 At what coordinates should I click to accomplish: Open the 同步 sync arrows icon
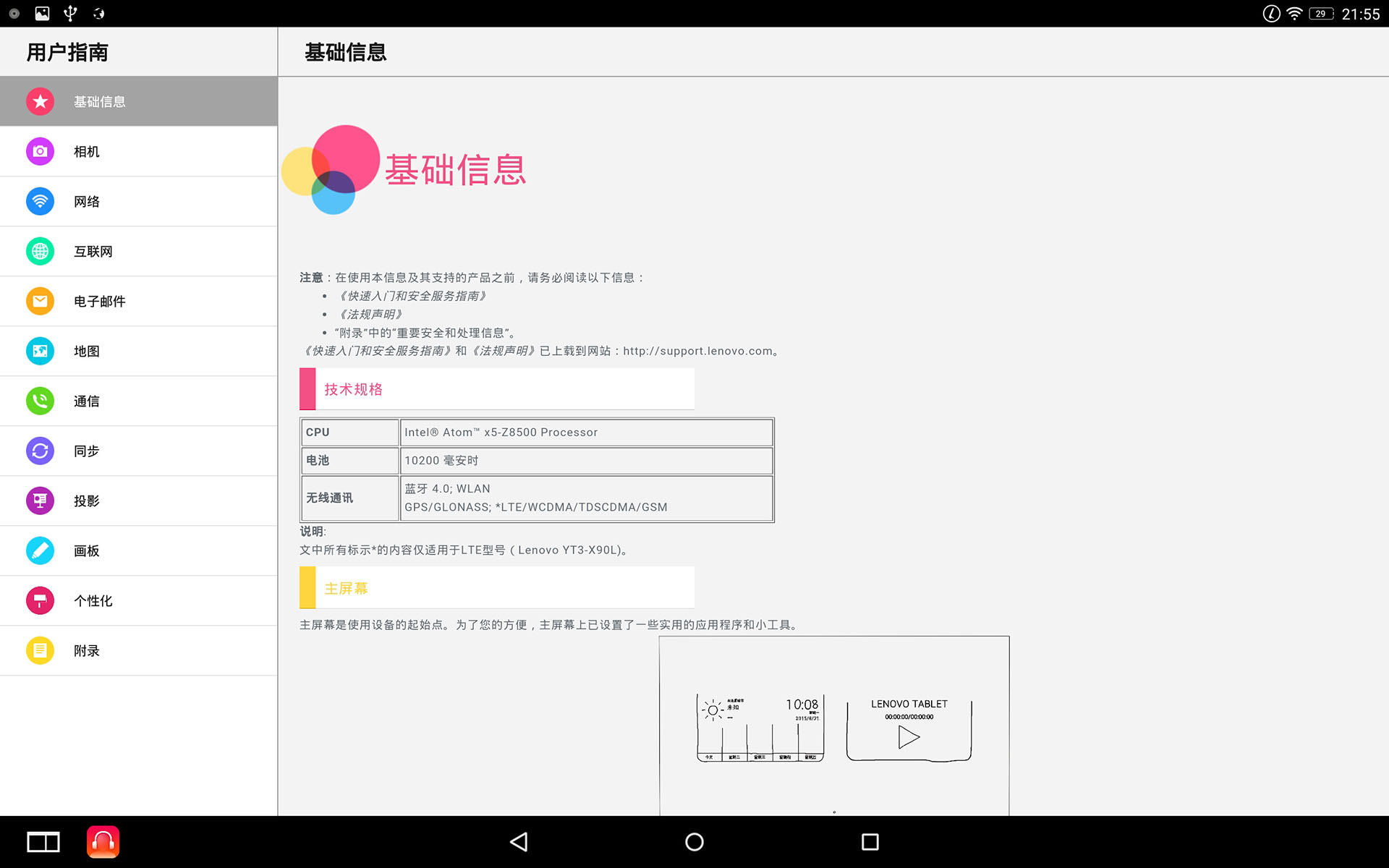click(x=40, y=450)
